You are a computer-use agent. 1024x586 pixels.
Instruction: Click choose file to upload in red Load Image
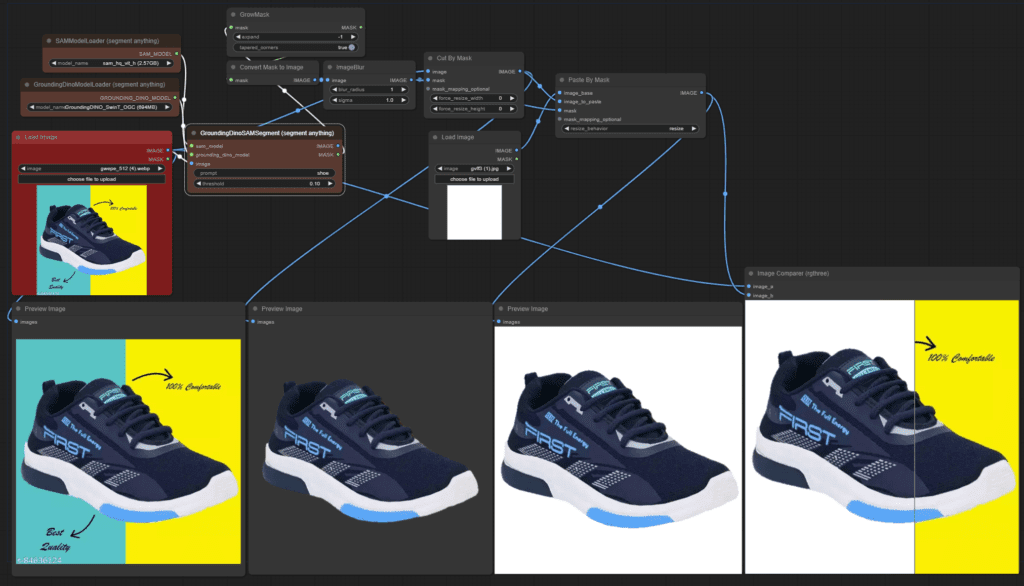pyautogui.click(x=91, y=179)
